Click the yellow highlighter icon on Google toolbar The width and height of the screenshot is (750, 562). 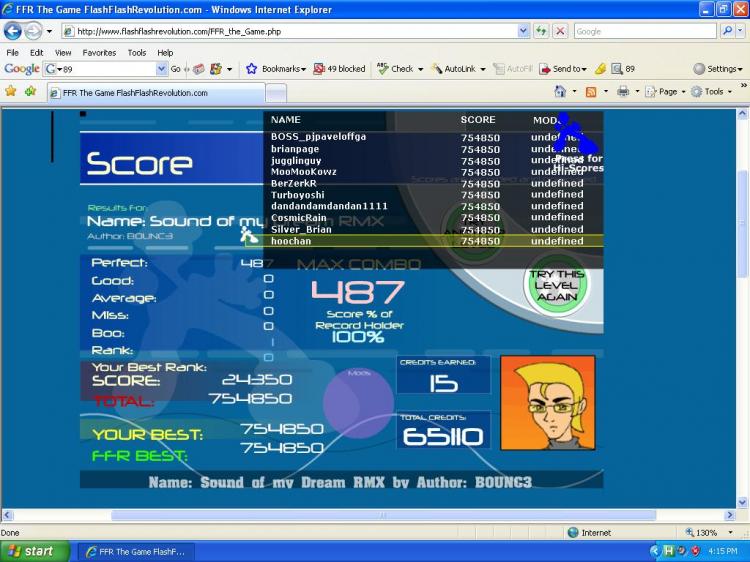click(600, 69)
